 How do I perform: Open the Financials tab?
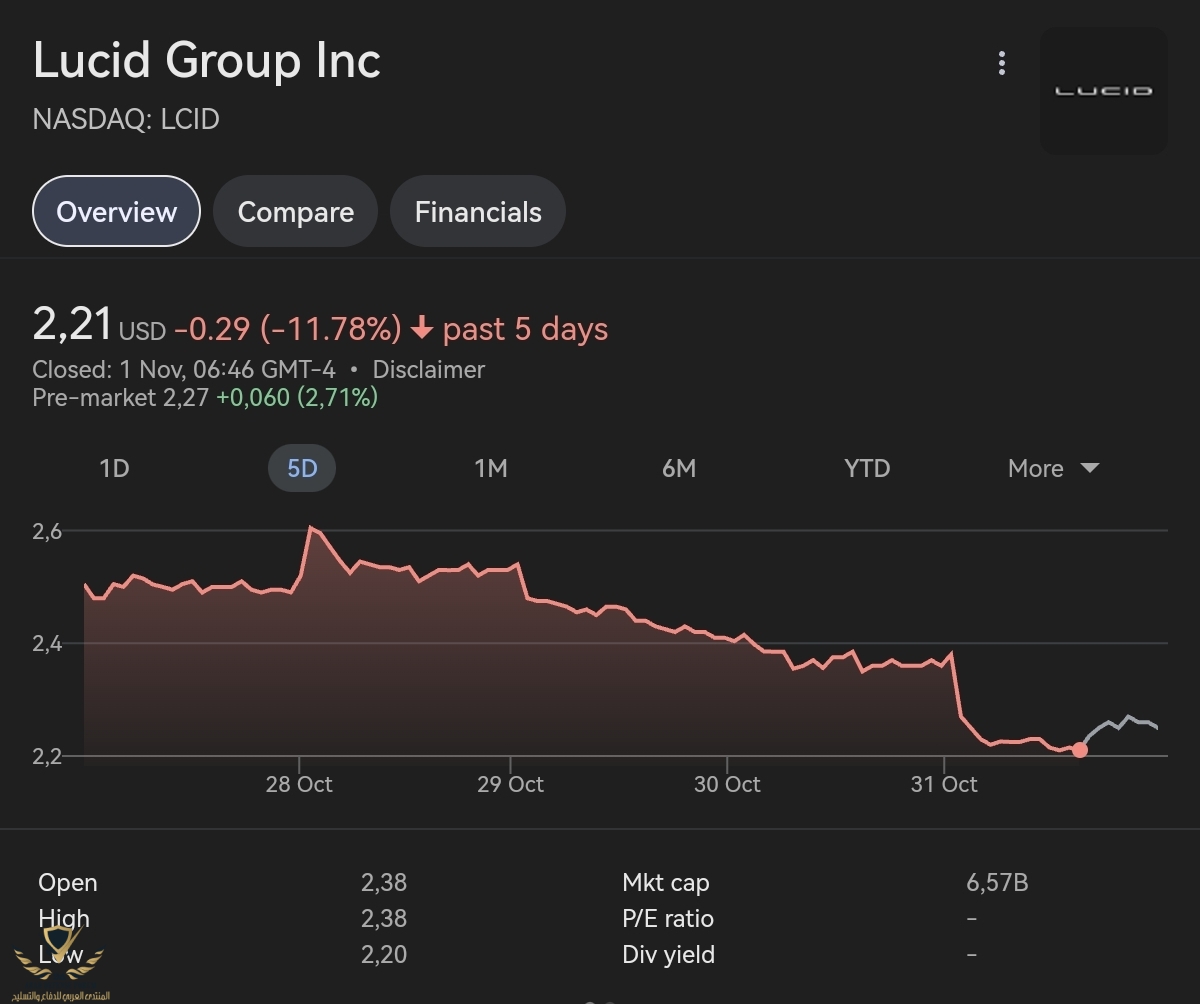pyautogui.click(x=478, y=212)
